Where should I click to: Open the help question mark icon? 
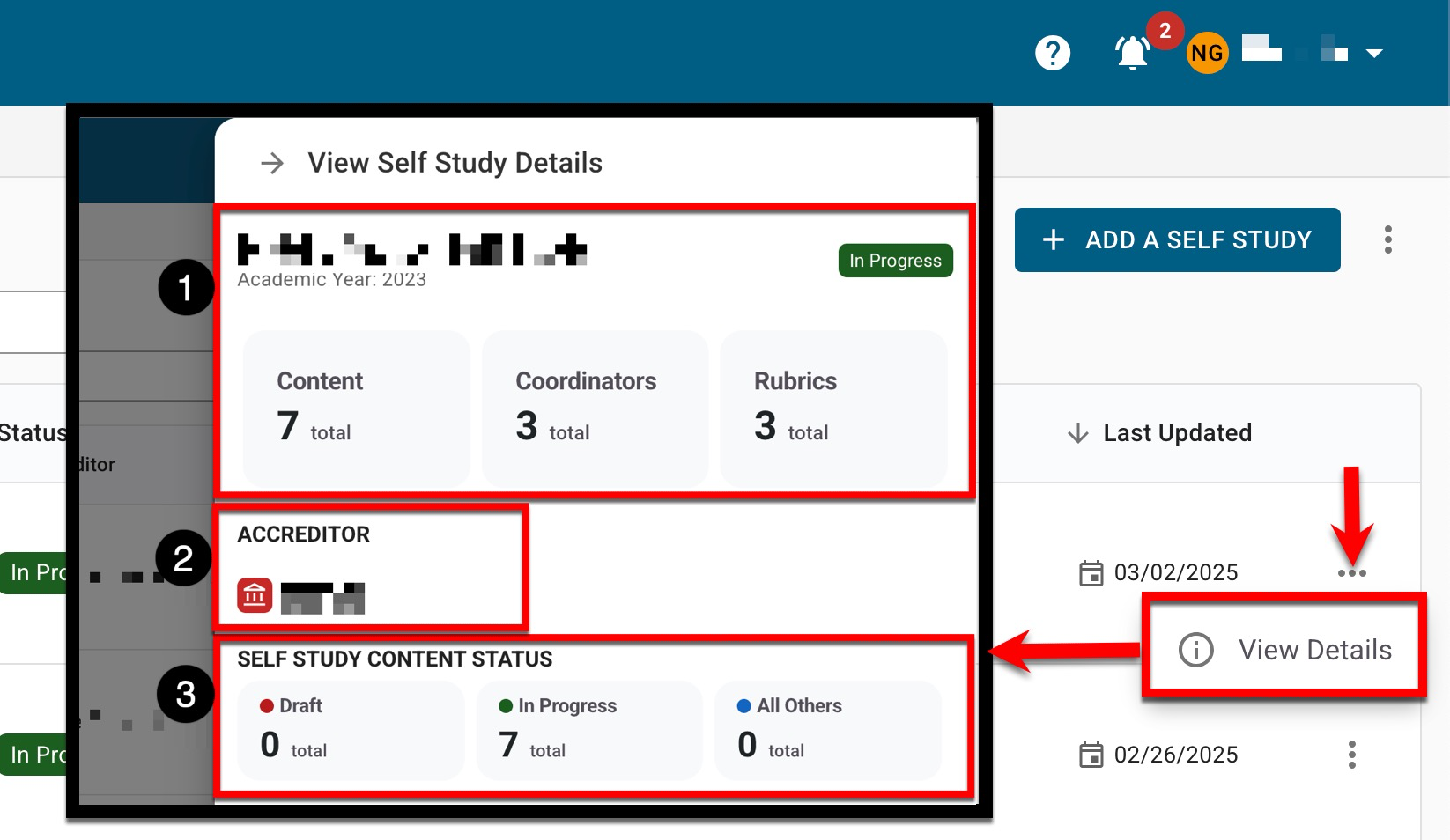coord(1052,53)
